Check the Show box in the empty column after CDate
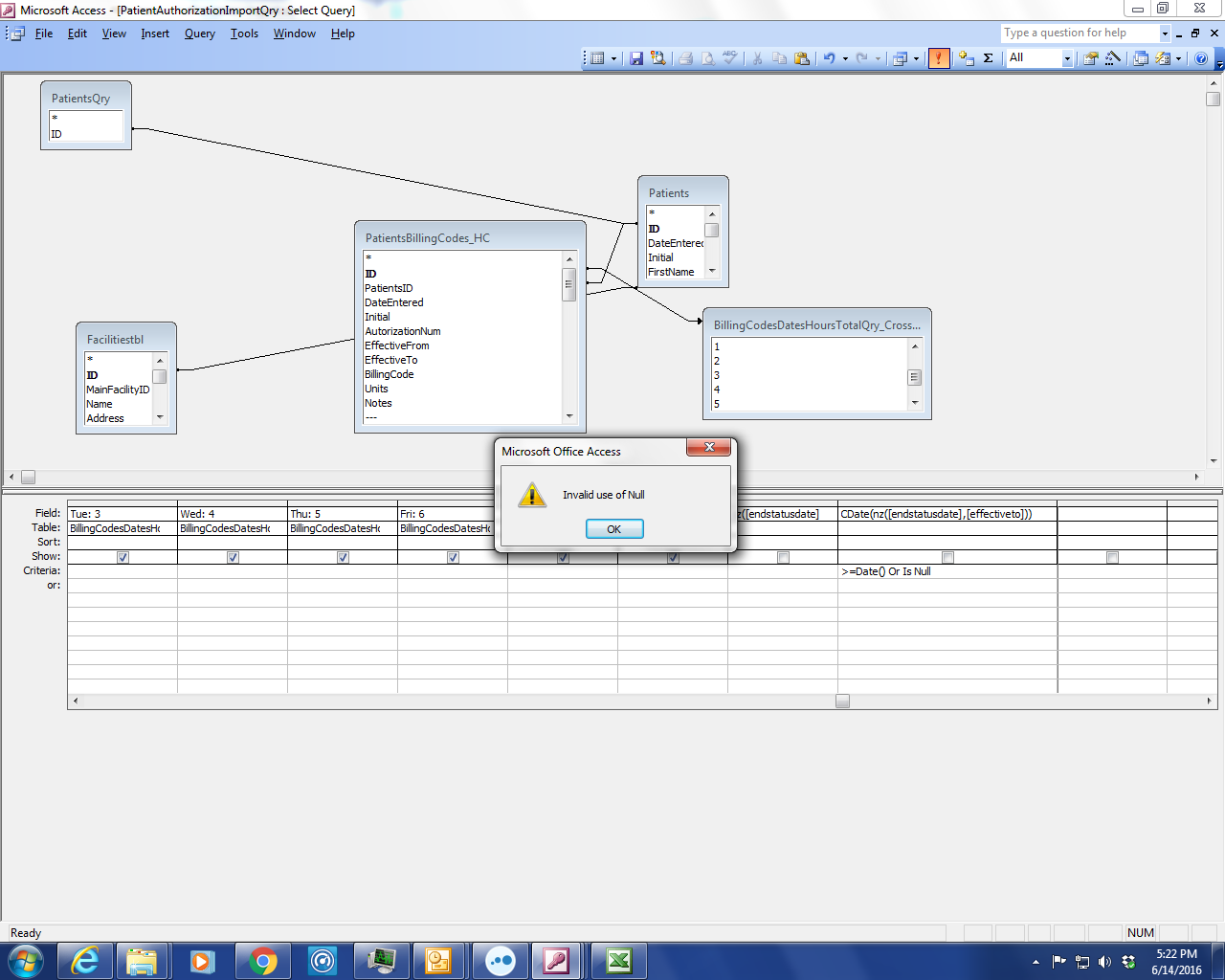Viewport: 1225px width, 980px height. point(1112,557)
